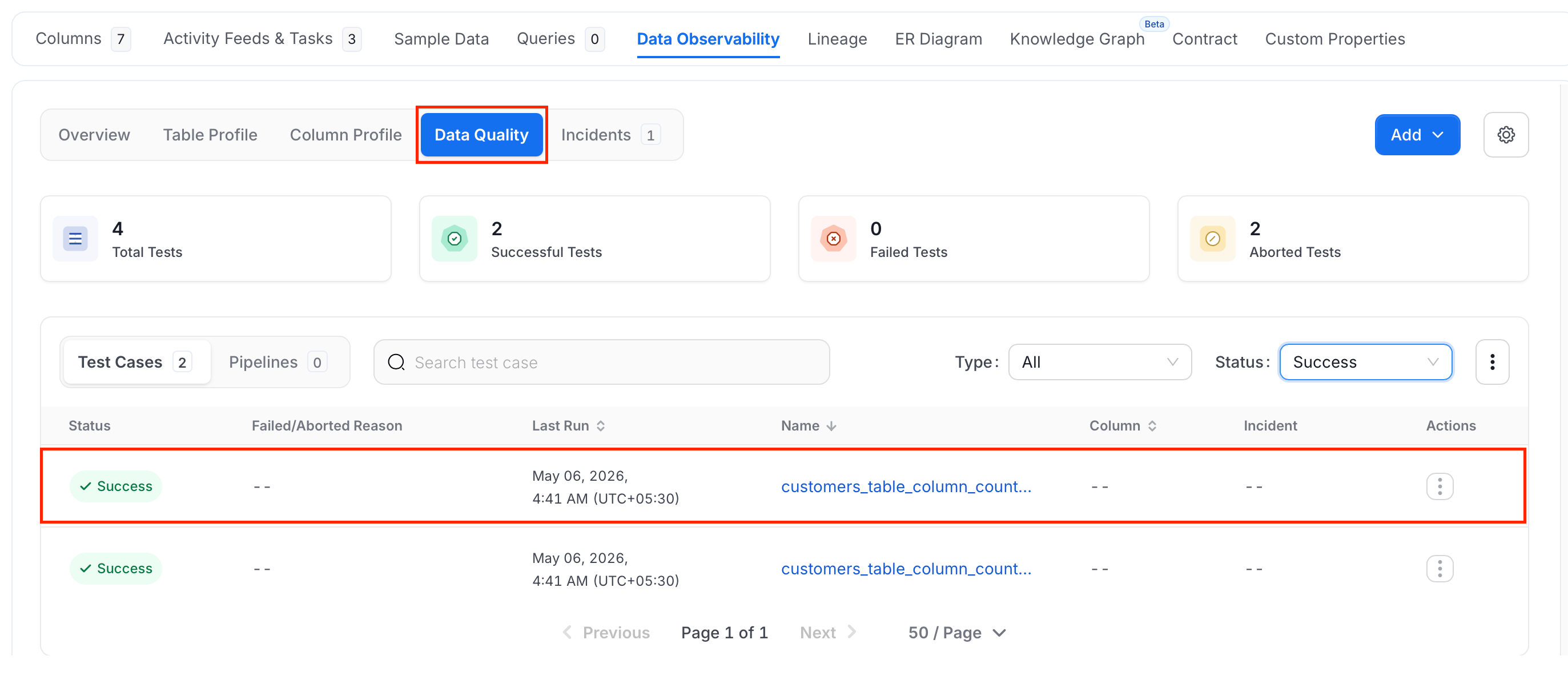Open the Knowledge Graph beta tab
The height and width of the screenshot is (676, 1568).
click(x=1077, y=39)
